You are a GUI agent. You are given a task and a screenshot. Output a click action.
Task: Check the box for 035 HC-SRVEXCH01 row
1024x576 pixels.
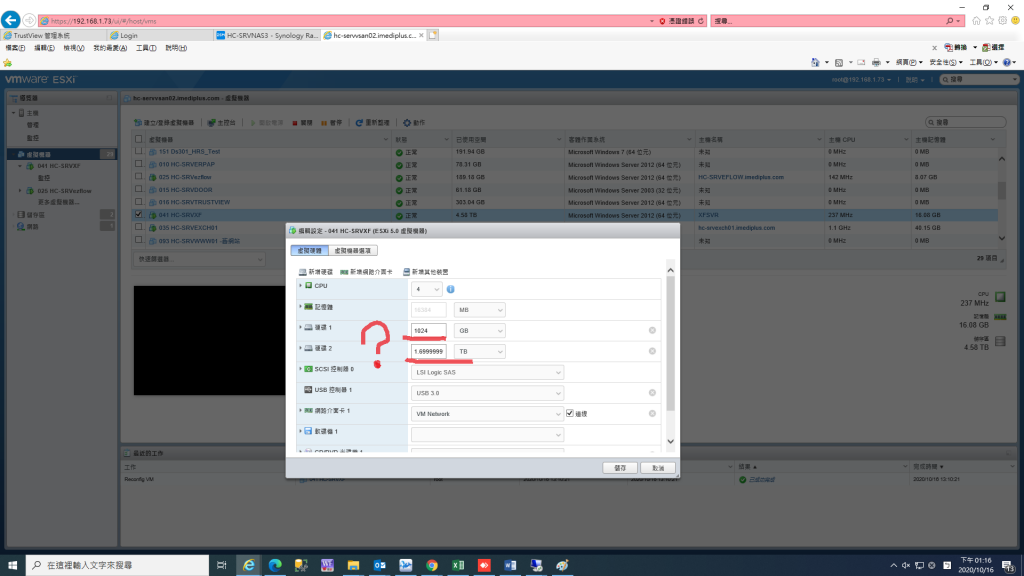[x=138, y=227]
